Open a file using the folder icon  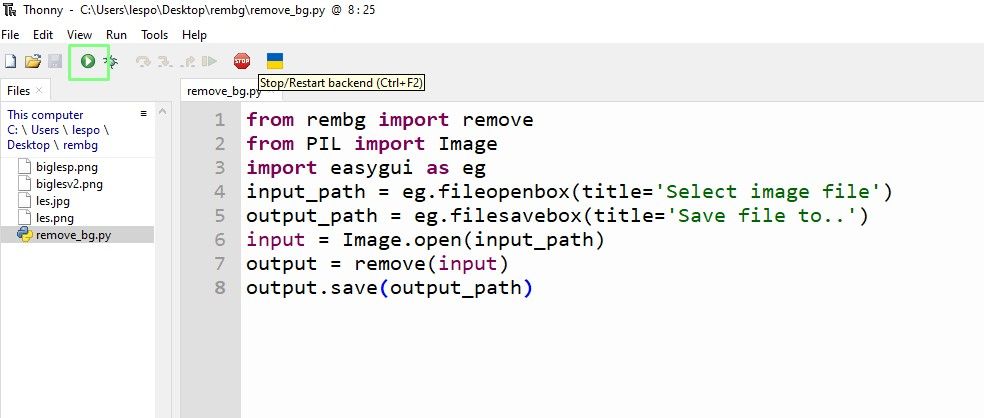point(33,61)
